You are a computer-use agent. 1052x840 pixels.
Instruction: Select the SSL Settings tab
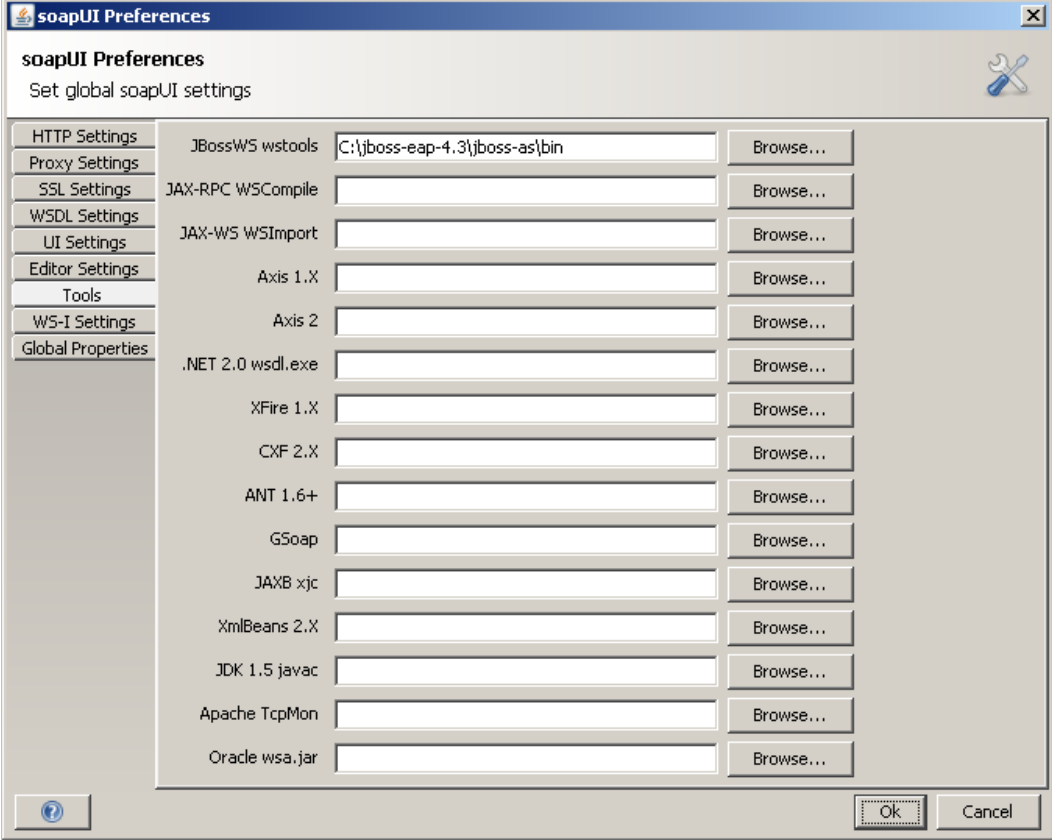[84, 189]
